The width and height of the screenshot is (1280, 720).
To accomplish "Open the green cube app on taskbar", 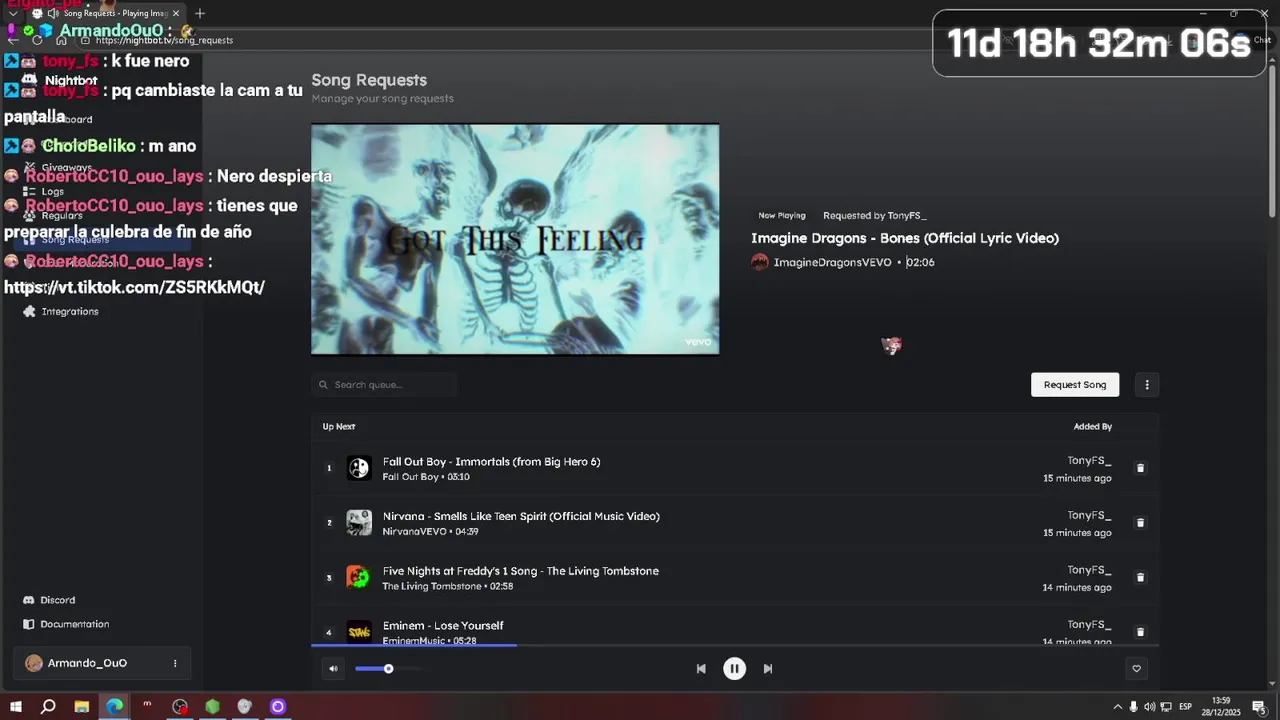I will point(212,706).
